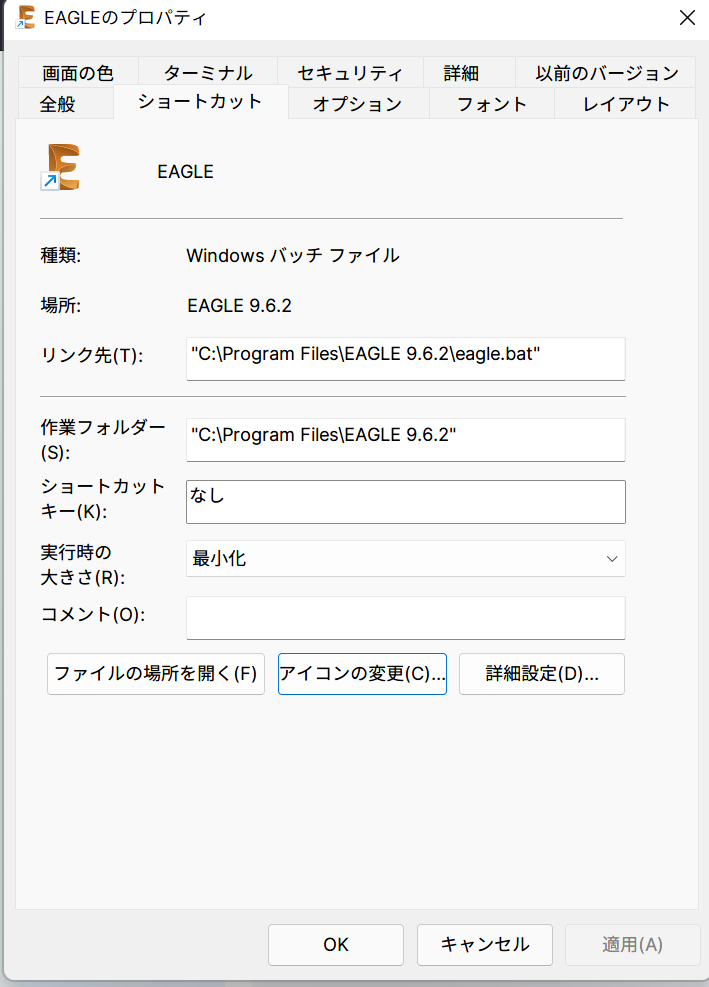Open the フォント (Font) tab
This screenshot has height=987, width=709.
(x=491, y=103)
